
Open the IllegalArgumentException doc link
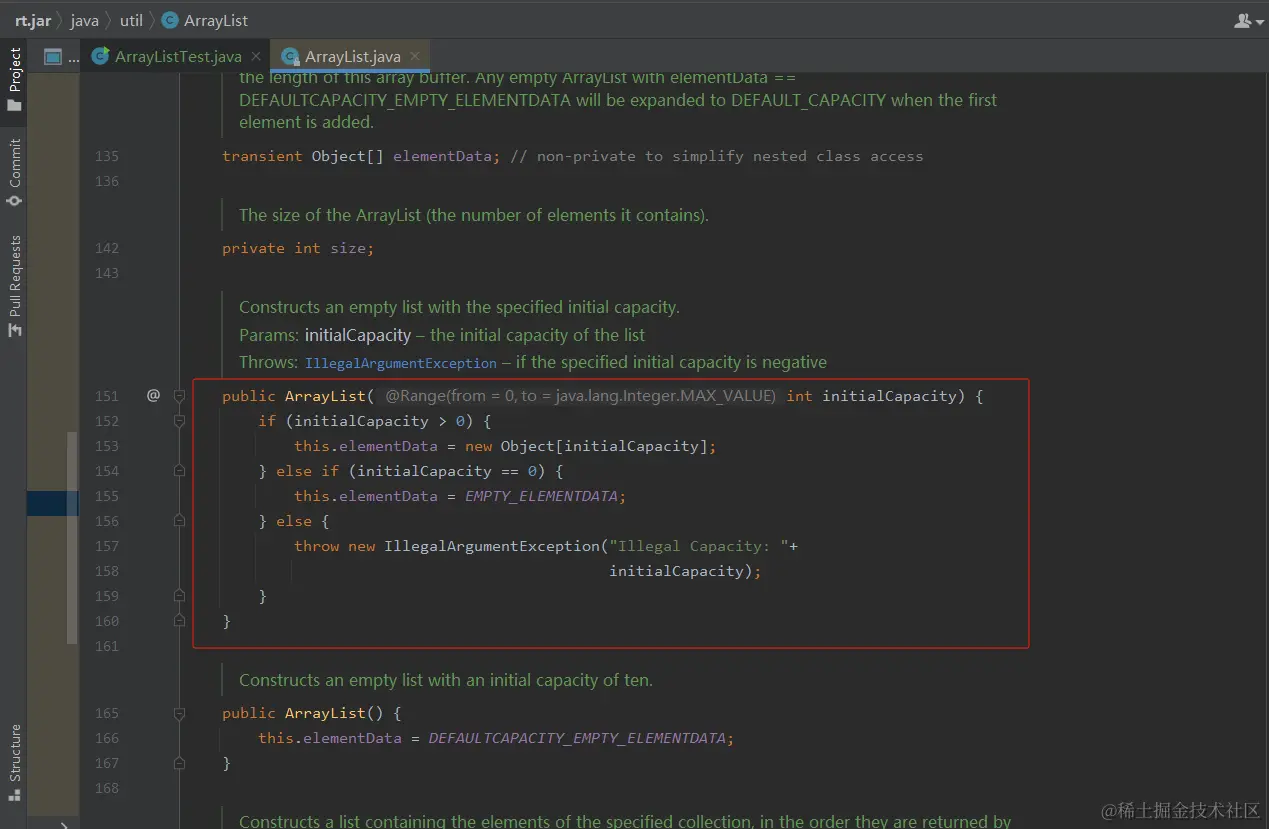pyautogui.click(x=400, y=363)
